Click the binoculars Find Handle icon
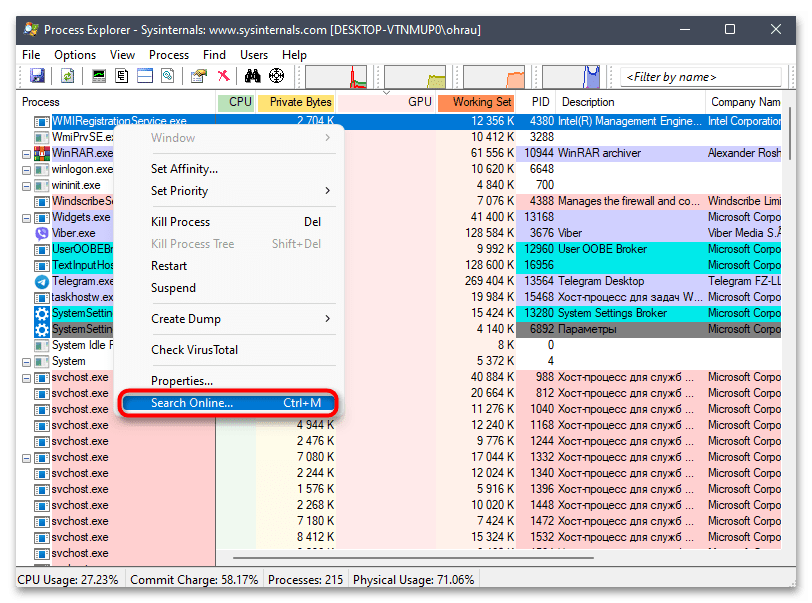This screenshot has height=603, width=812. click(252, 76)
